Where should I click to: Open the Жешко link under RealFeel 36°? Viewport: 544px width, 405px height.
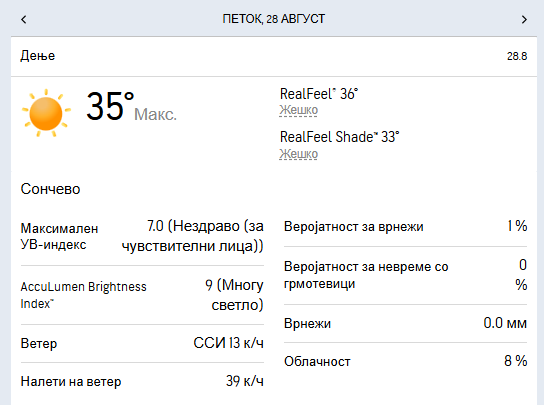point(298,110)
